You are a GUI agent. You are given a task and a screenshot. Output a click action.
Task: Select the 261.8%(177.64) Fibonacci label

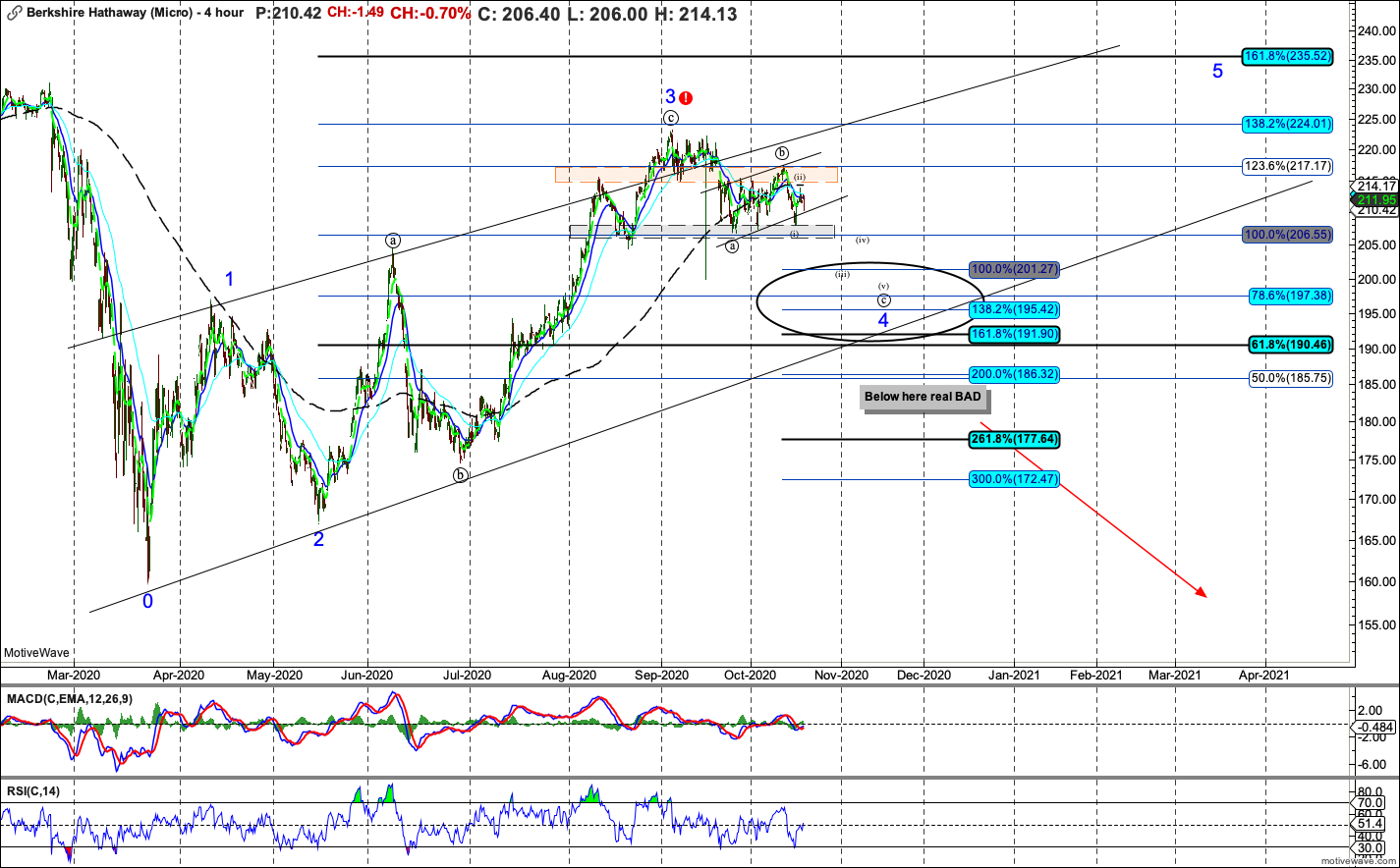(x=1015, y=439)
